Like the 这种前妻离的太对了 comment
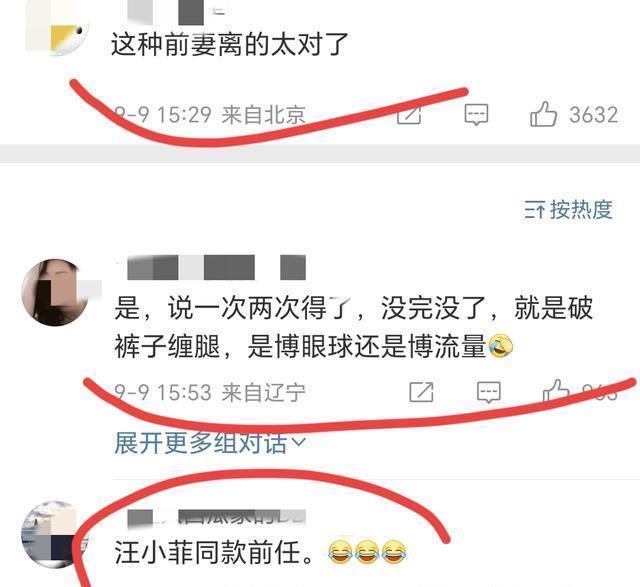The image size is (640, 587). tap(543, 114)
